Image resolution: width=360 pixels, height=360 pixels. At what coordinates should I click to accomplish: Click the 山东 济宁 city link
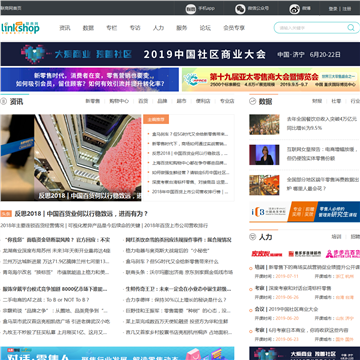[345, 318]
